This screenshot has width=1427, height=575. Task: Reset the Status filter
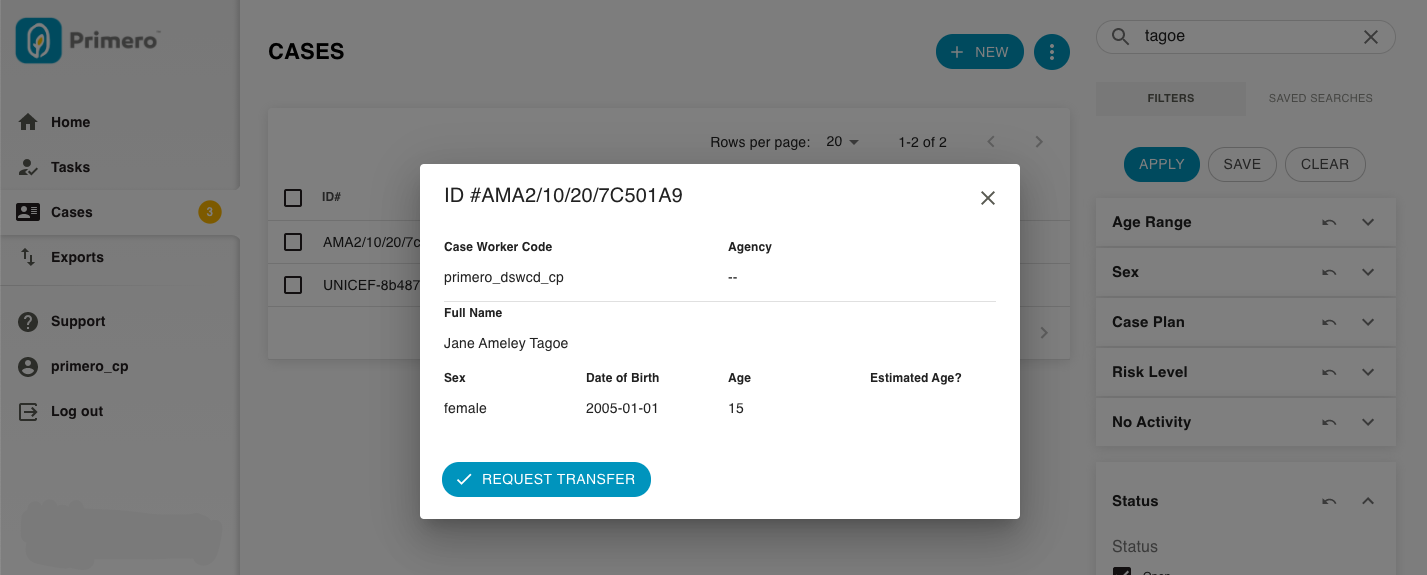point(1329,501)
